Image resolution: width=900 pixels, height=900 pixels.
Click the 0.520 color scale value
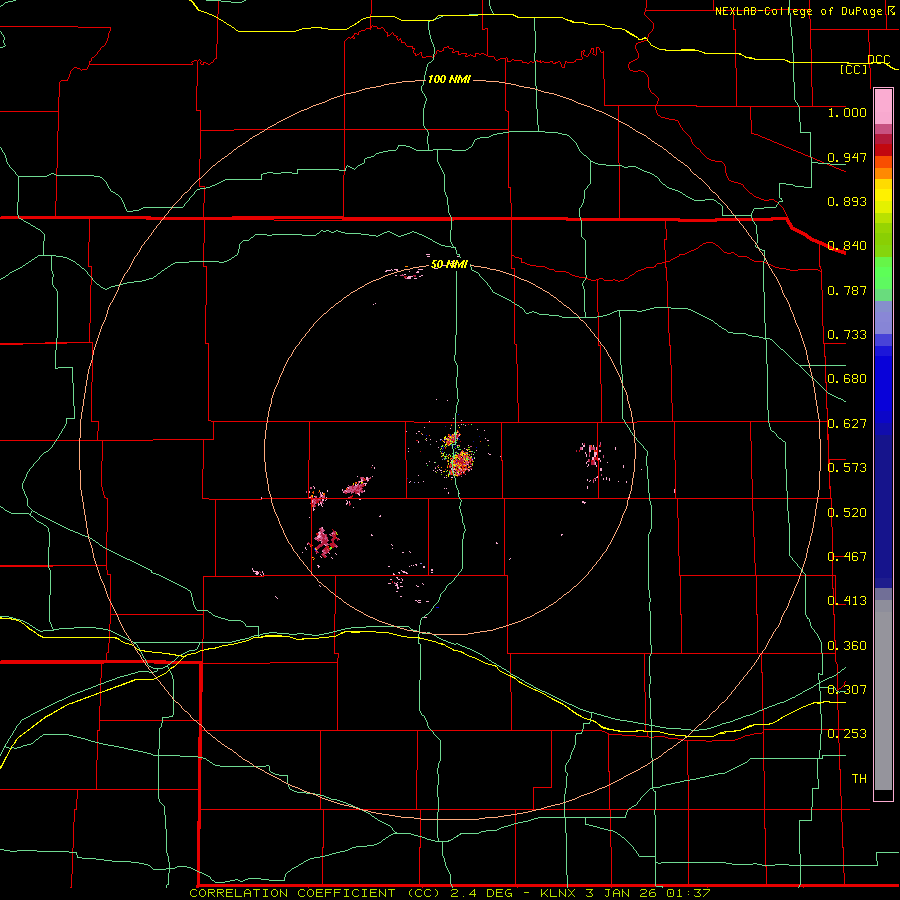847,513
